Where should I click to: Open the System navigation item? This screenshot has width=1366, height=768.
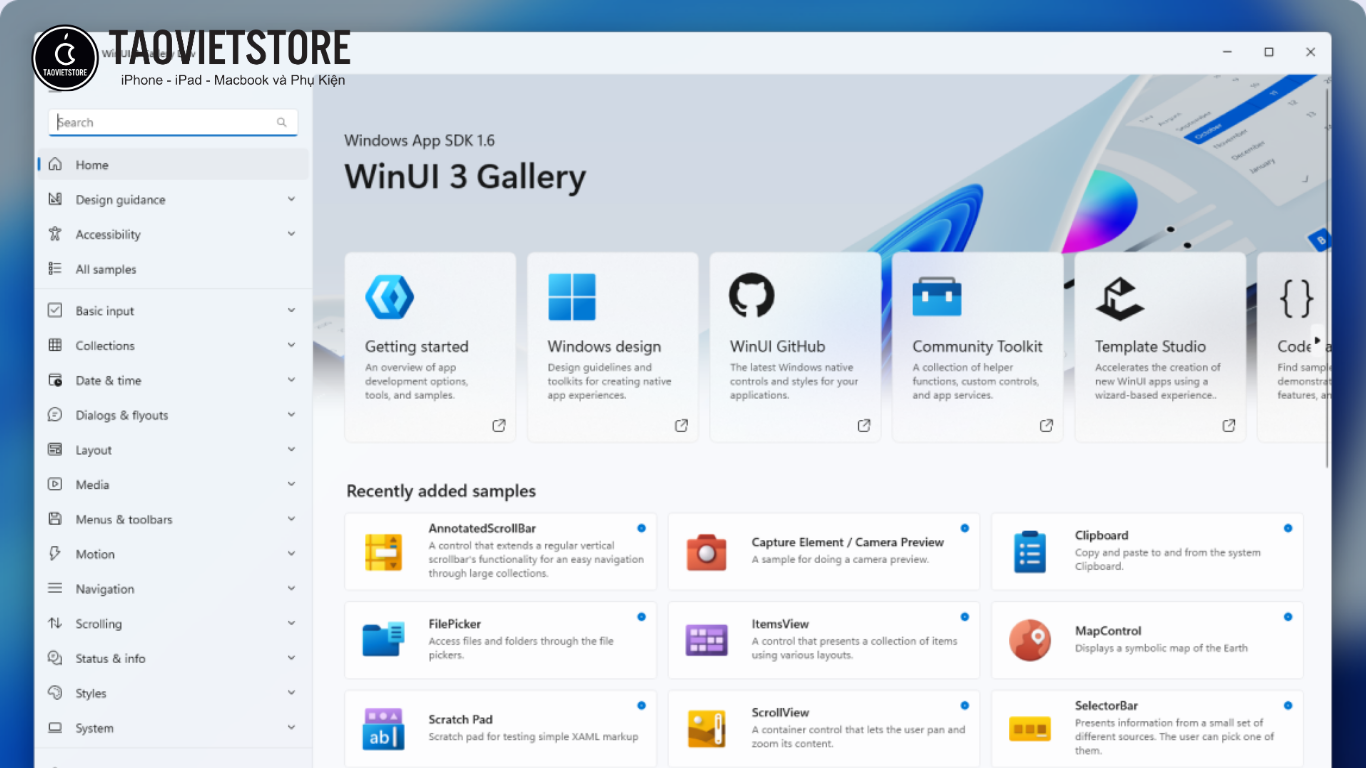tap(173, 728)
